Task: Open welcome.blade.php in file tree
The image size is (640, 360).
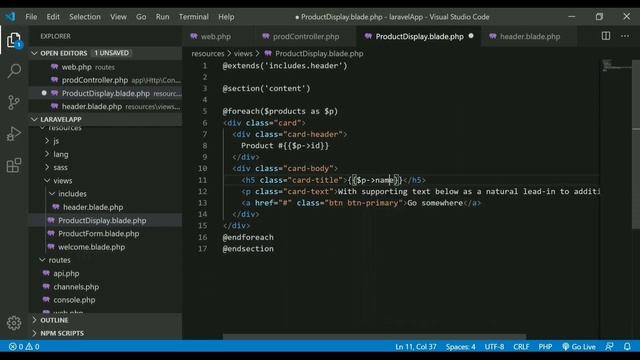Action: pos(105,247)
